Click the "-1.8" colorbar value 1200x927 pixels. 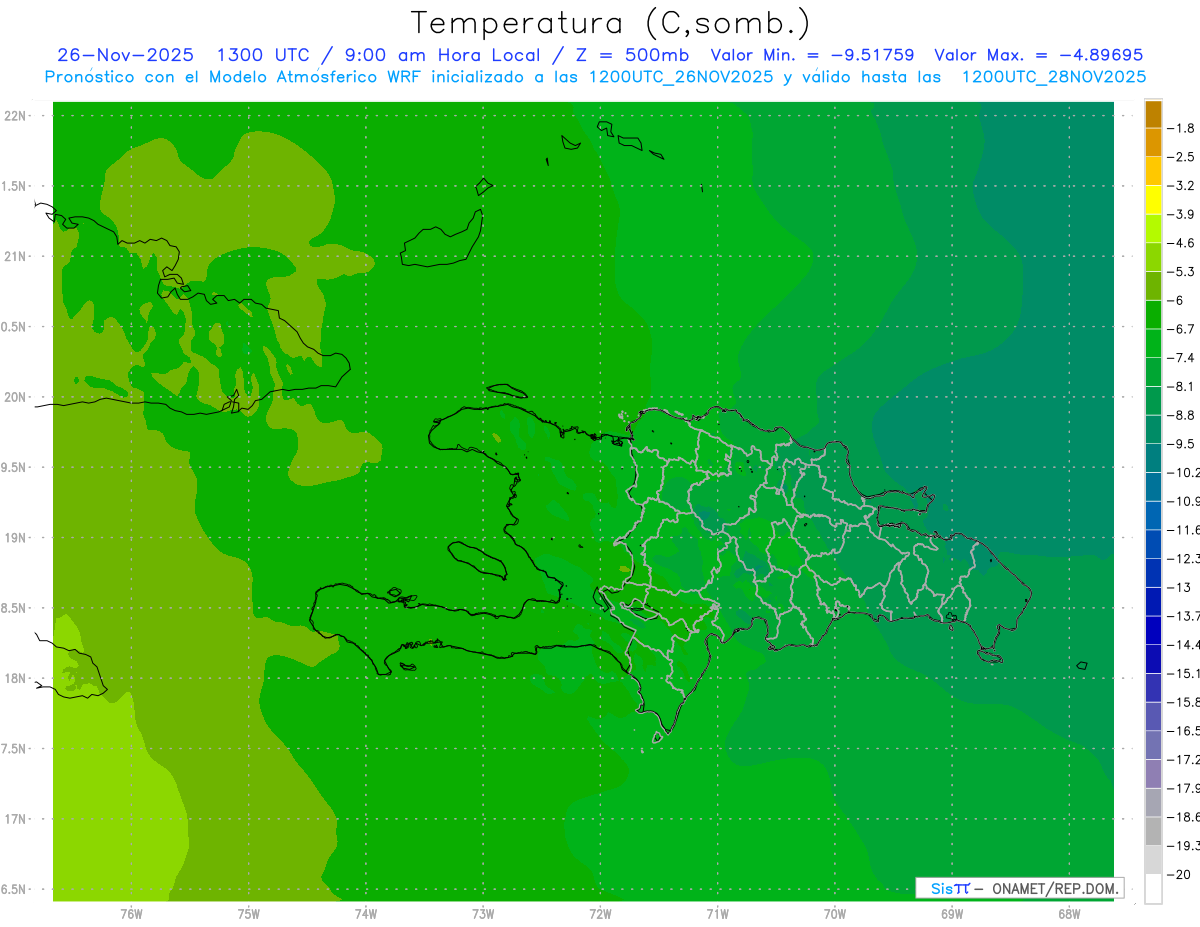point(1182,128)
